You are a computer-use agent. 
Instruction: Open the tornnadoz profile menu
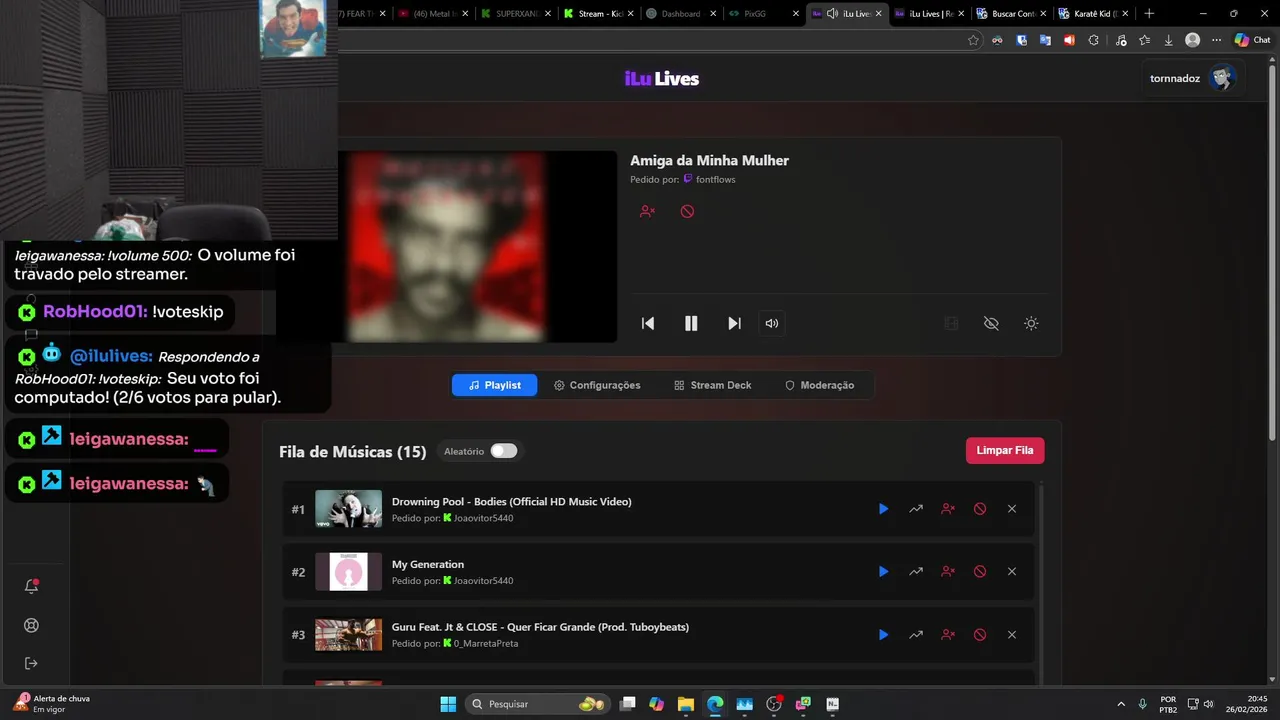1192,78
